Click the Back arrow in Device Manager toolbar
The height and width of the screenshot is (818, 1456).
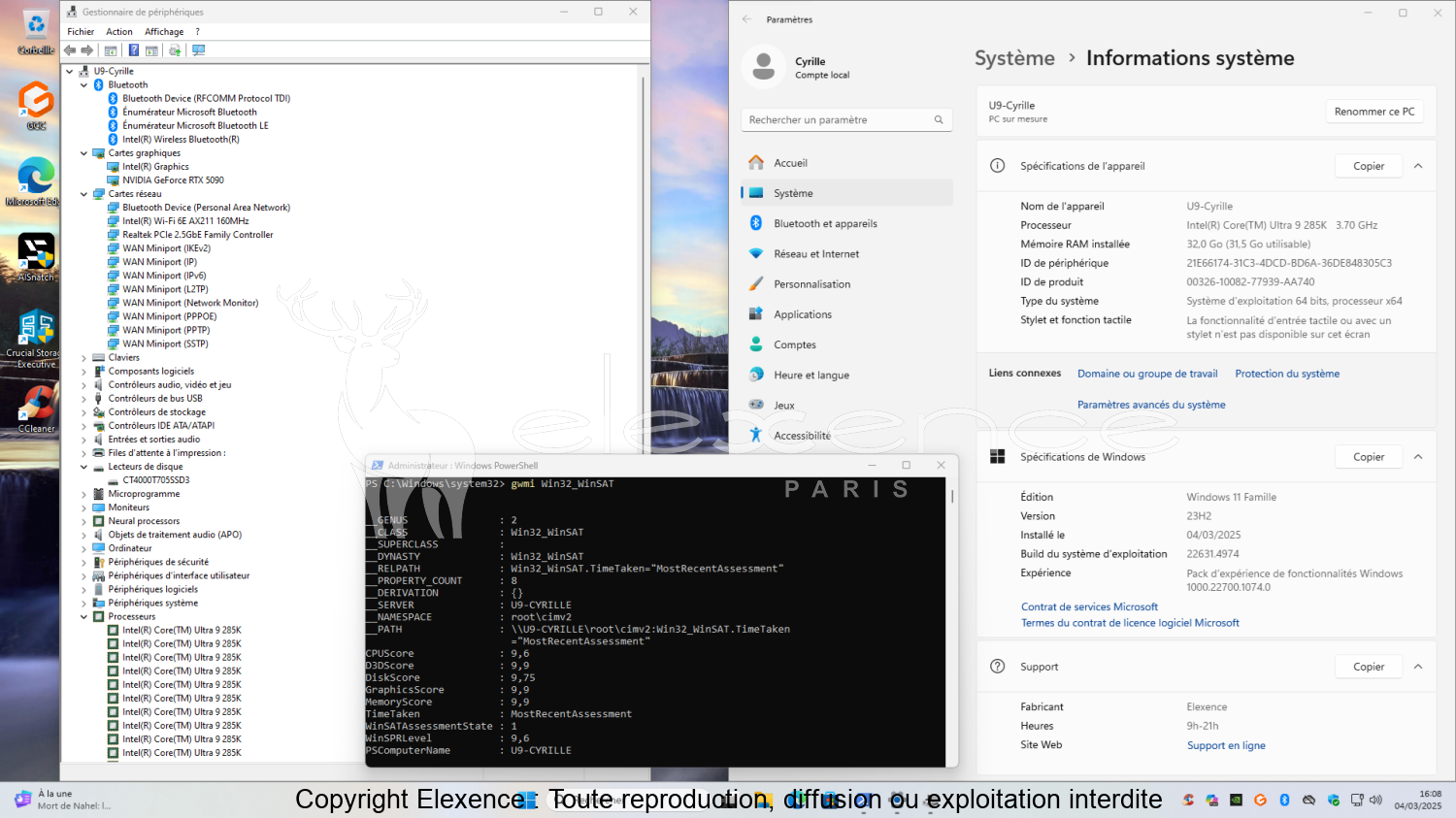coord(70,50)
